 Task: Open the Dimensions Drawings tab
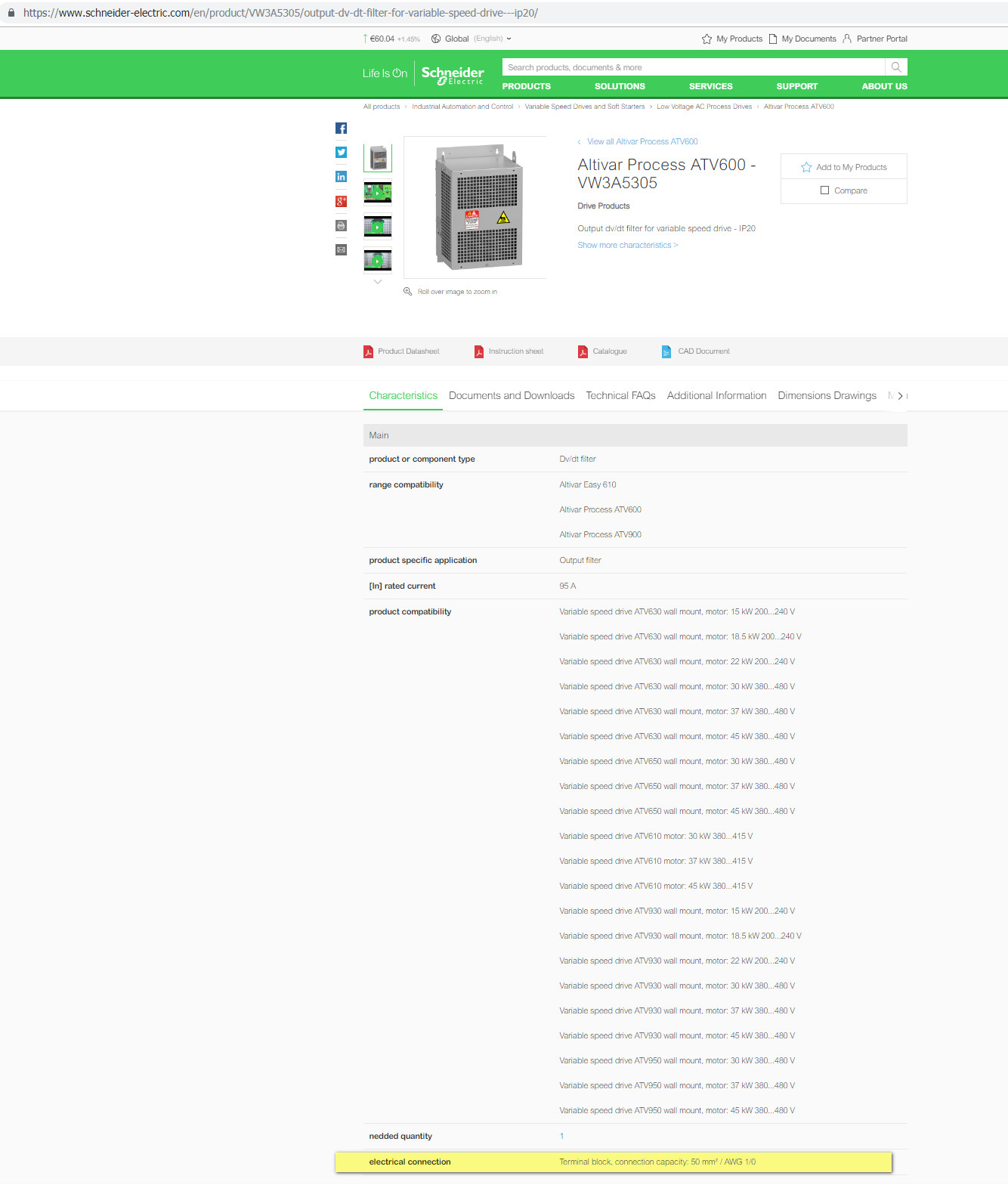coord(827,395)
